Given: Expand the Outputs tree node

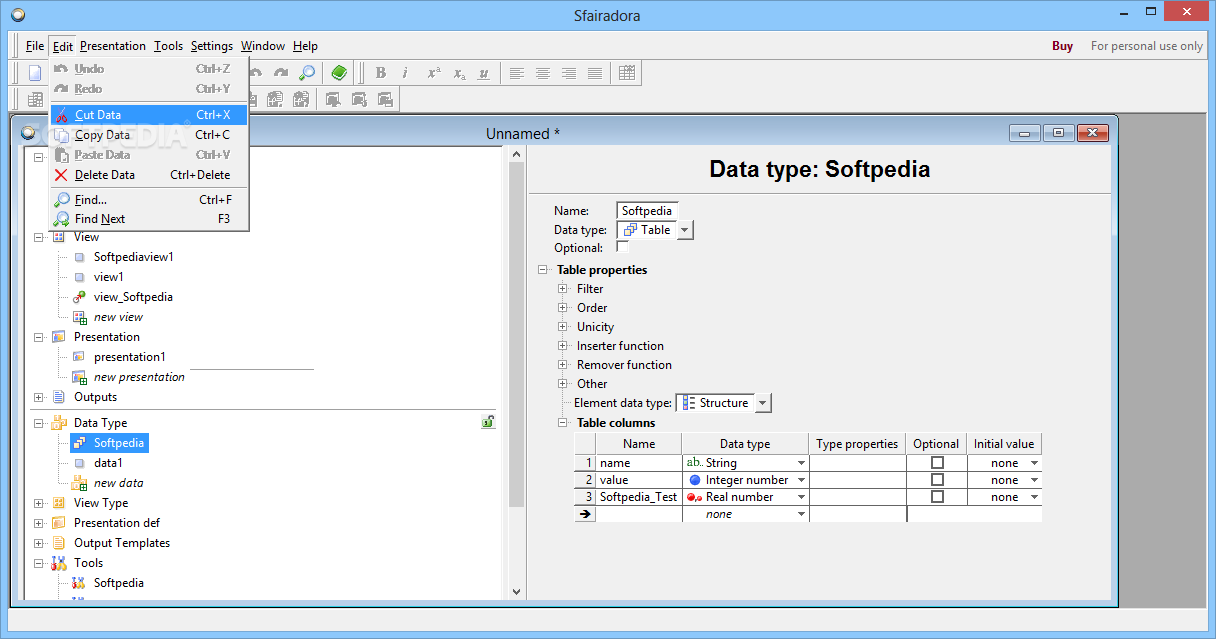Looking at the screenshot, I should (x=39, y=397).
